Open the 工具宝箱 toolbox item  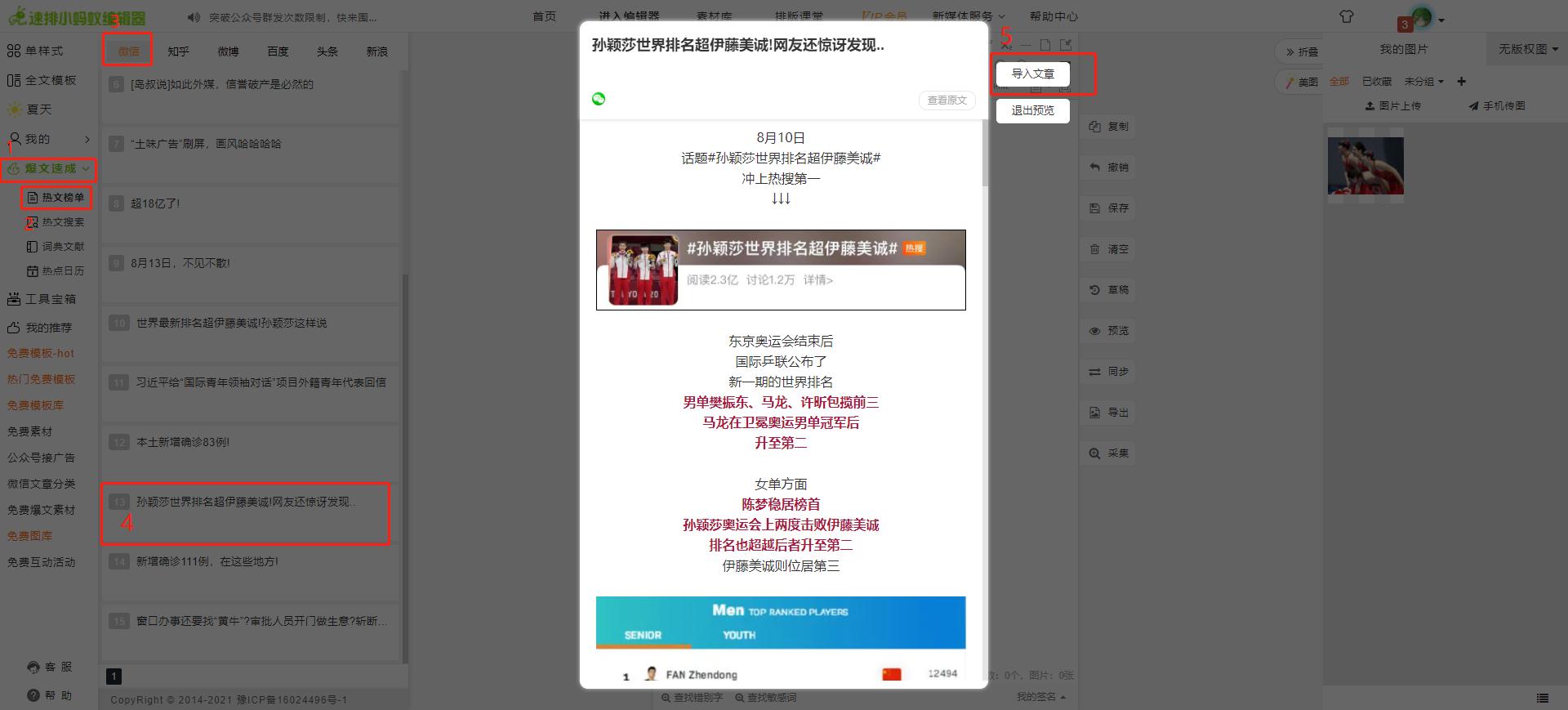42,299
